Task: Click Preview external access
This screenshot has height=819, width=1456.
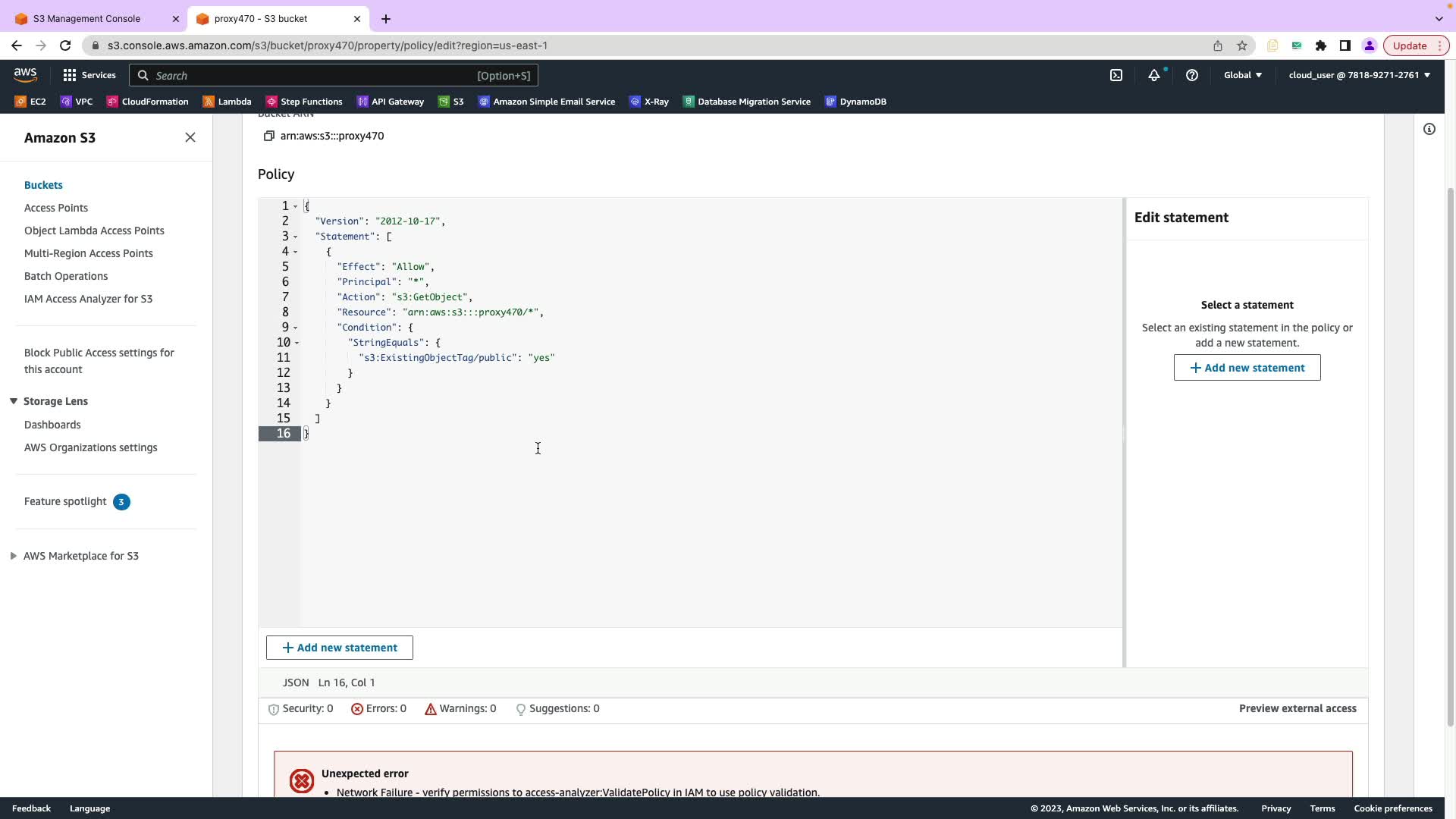Action: [1297, 708]
